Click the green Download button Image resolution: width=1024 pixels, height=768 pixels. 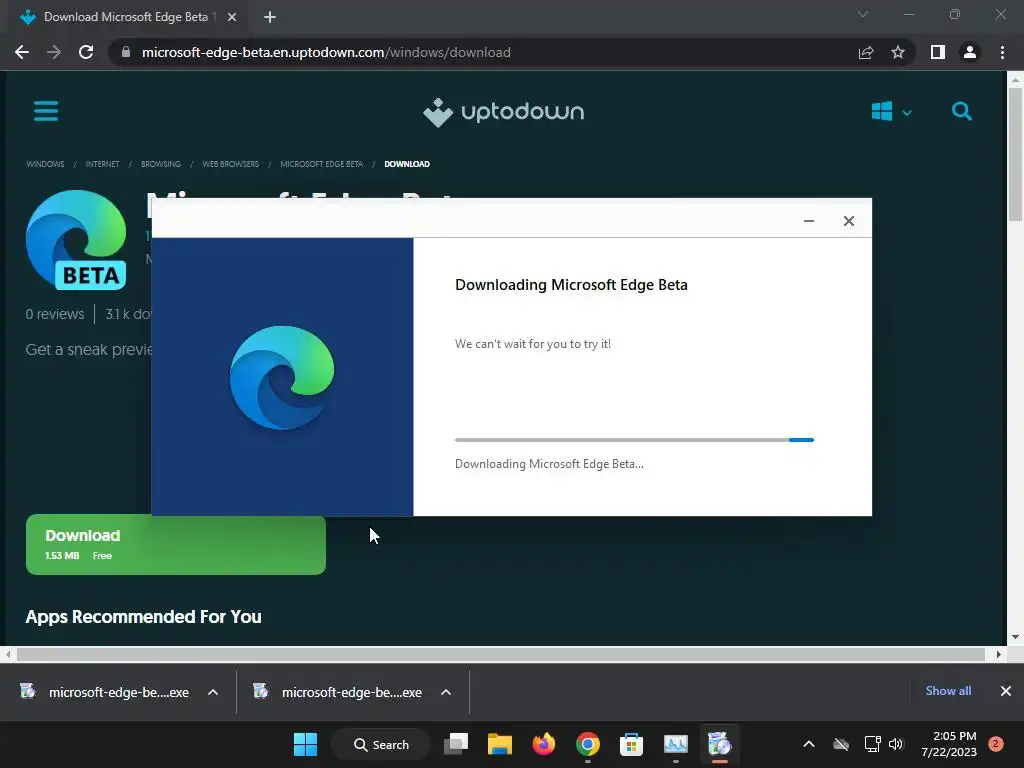click(176, 545)
